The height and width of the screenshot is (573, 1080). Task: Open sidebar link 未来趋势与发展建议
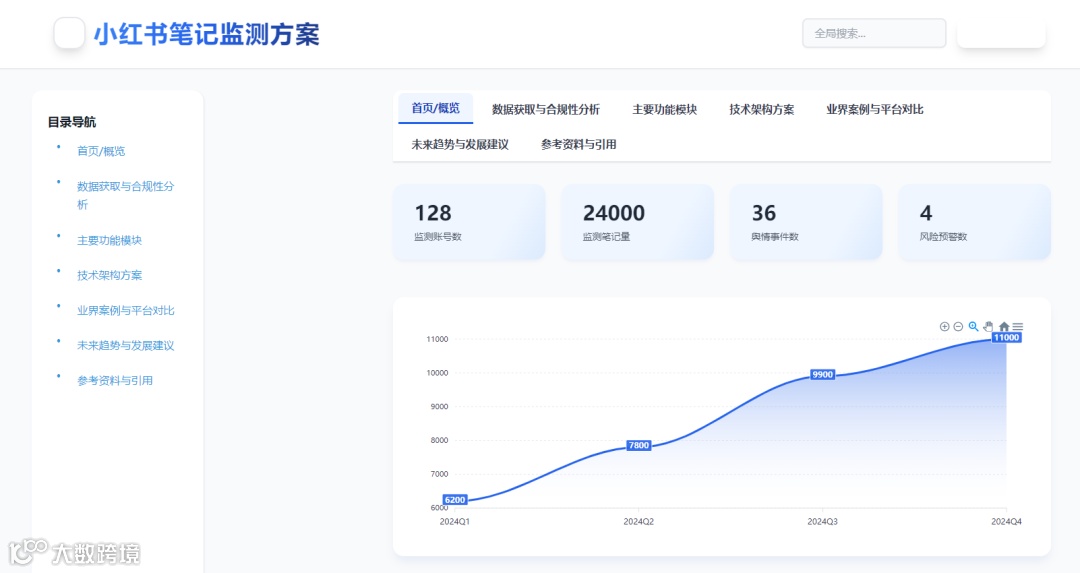point(125,346)
